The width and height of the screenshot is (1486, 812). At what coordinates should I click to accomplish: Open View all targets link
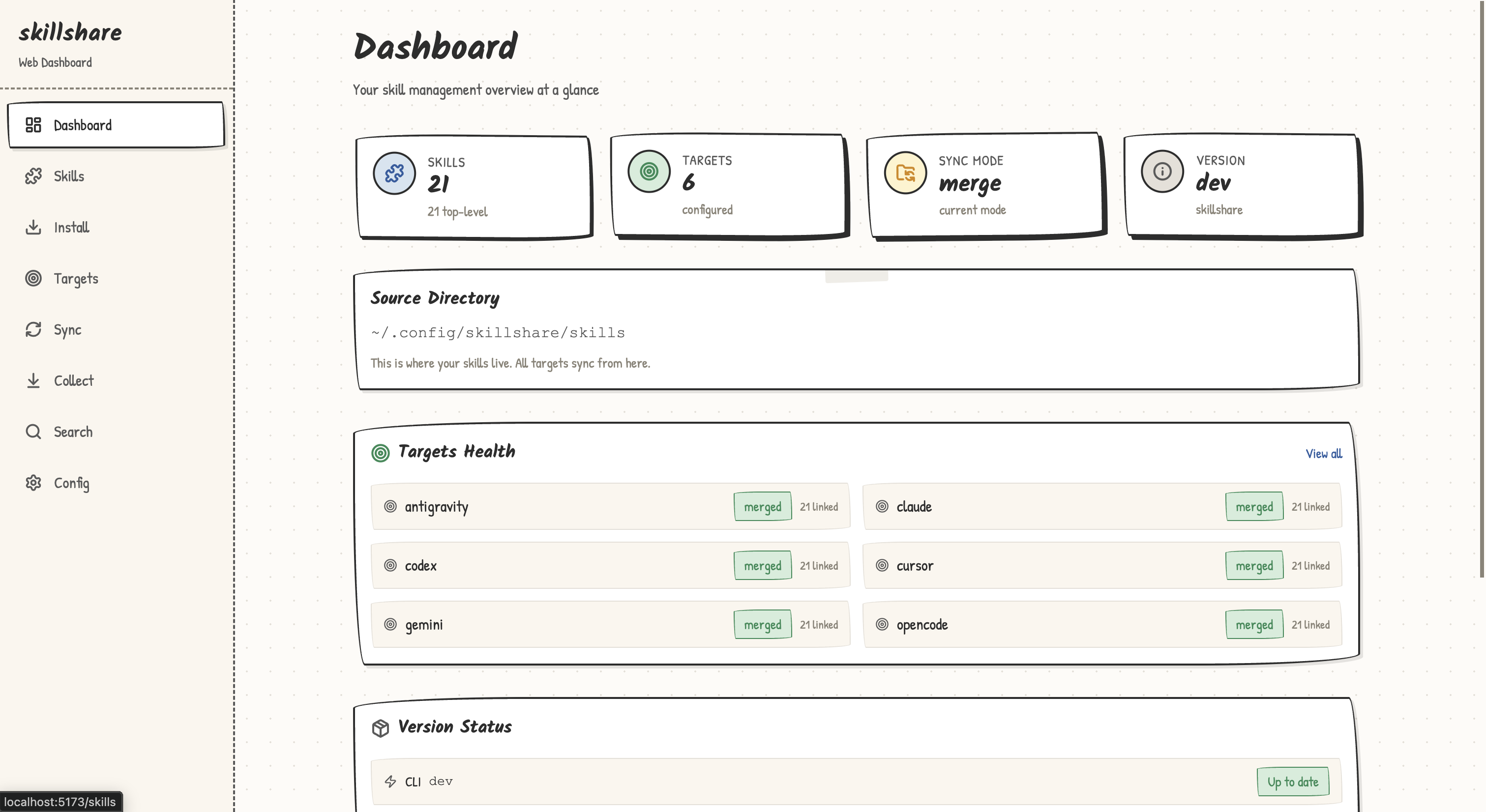(1324, 454)
